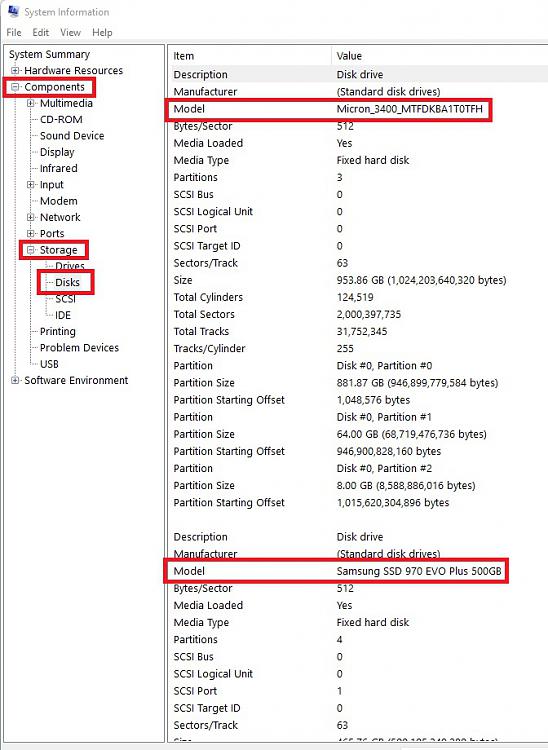
Task: Select System Summary in the tree
Action: point(49,55)
